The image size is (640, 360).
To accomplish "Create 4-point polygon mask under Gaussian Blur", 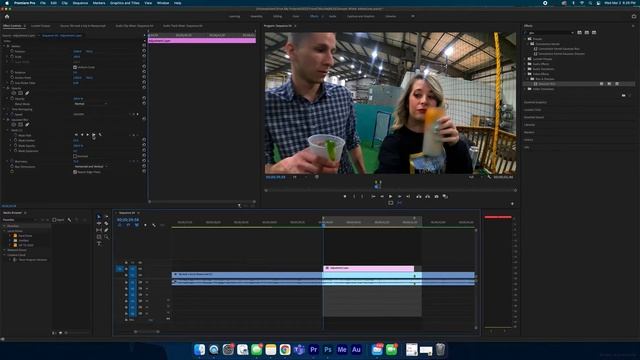I will coord(20,124).
